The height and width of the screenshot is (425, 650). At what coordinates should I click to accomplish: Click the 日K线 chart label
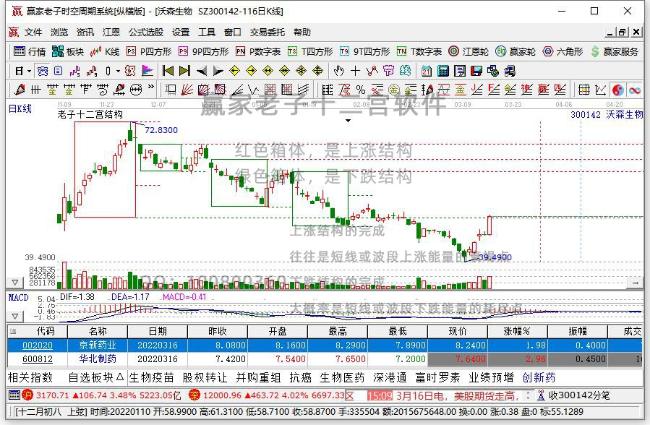coord(19,109)
